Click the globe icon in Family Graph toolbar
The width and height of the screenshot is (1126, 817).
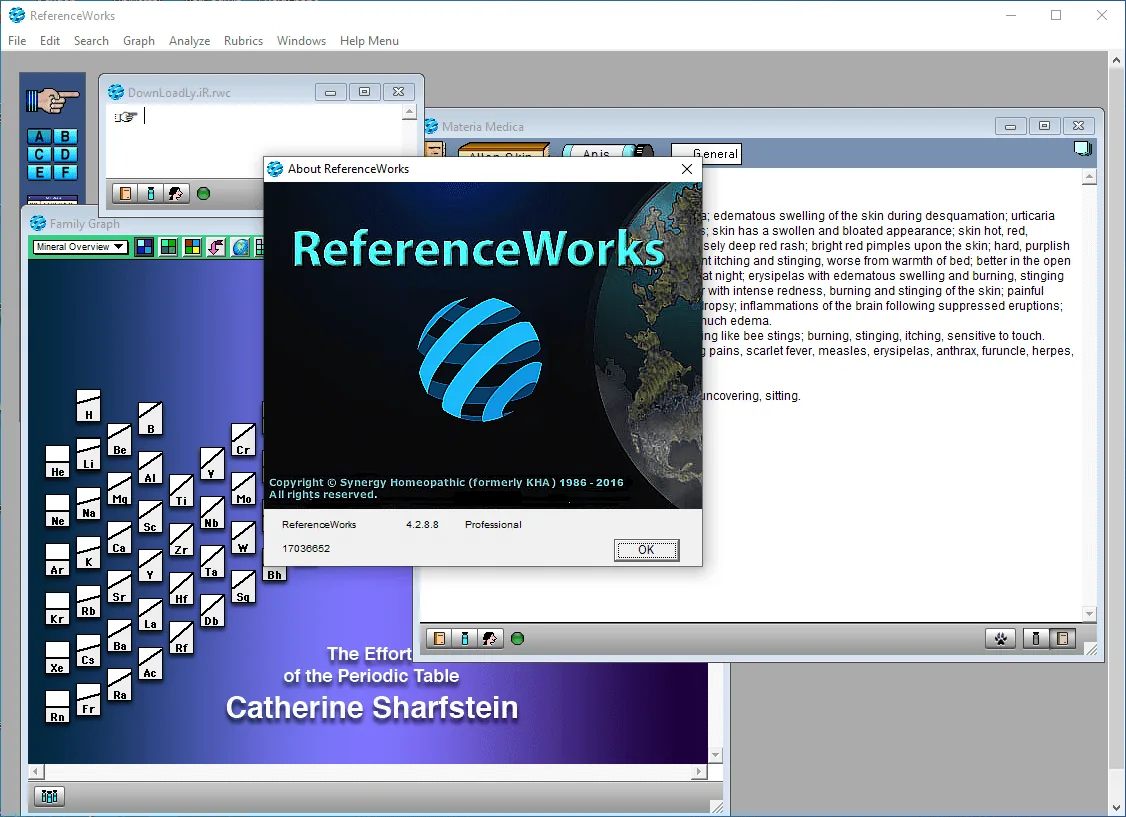241,247
